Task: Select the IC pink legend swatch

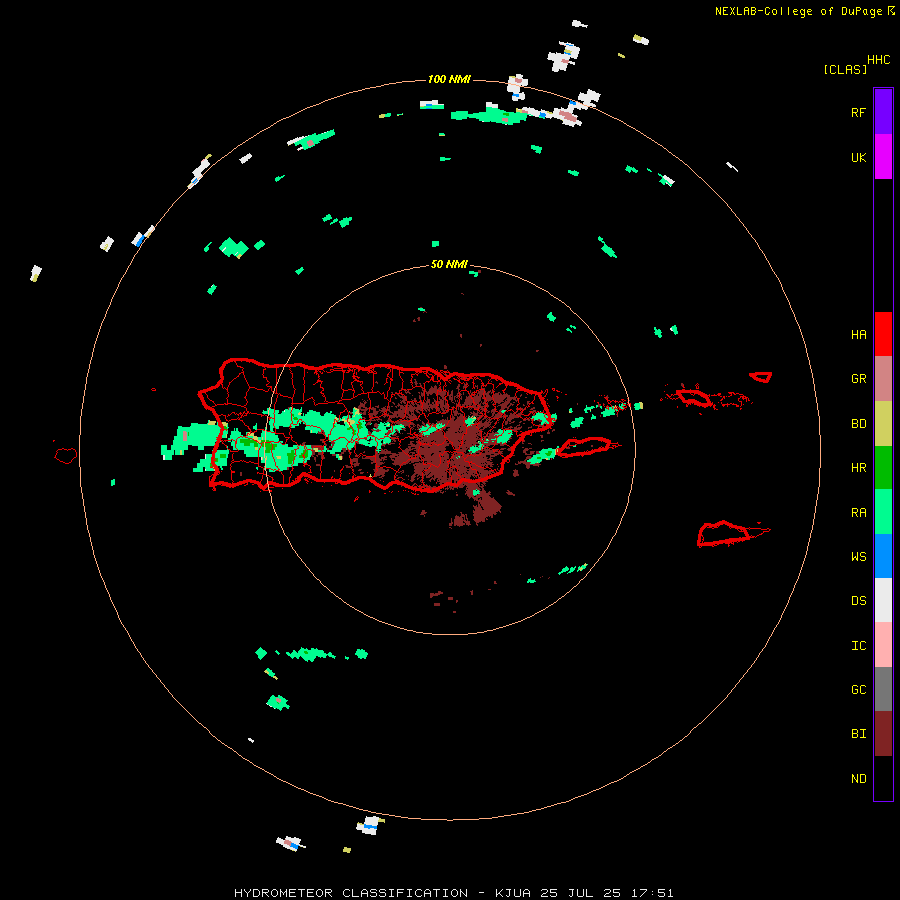Action: [x=883, y=645]
